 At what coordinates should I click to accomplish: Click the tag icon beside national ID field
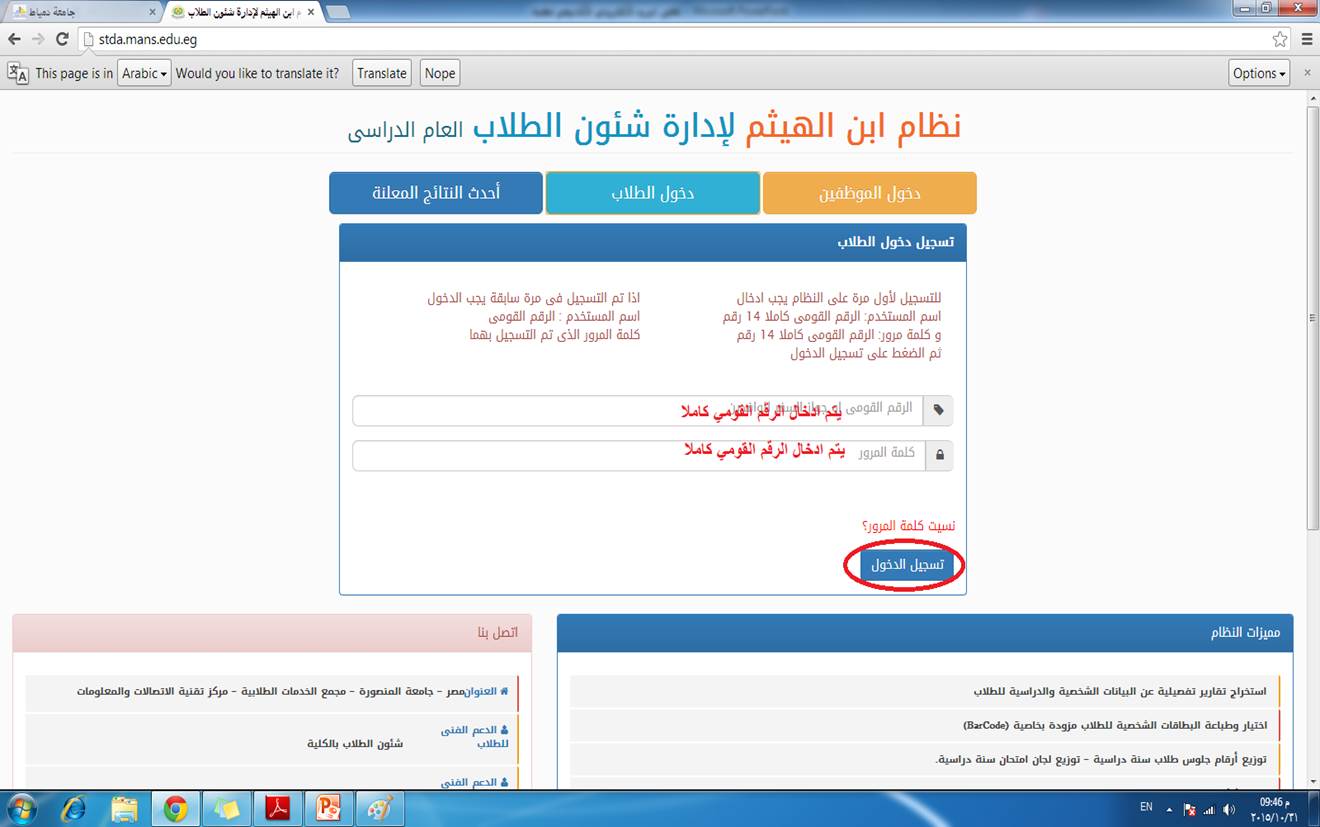[x=938, y=410]
